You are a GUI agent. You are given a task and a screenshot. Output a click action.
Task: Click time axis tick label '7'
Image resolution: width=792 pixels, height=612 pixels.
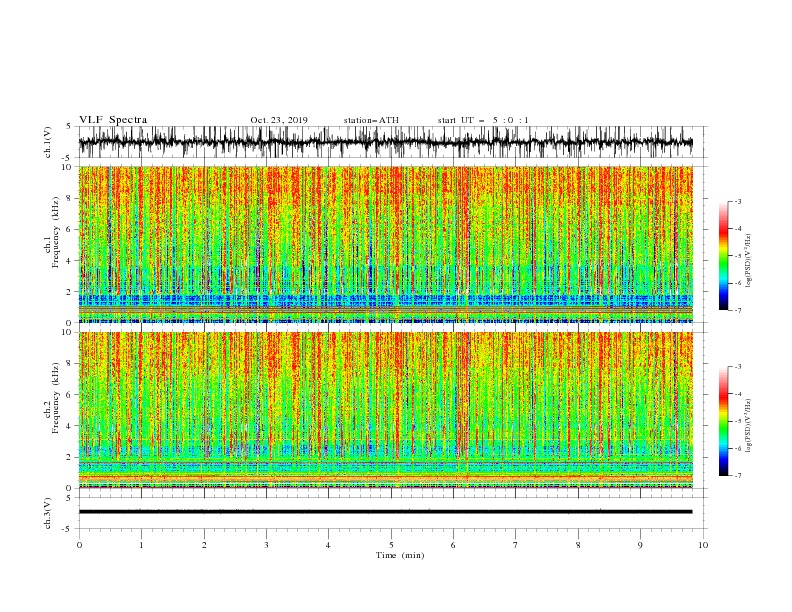tap(516, 545)
